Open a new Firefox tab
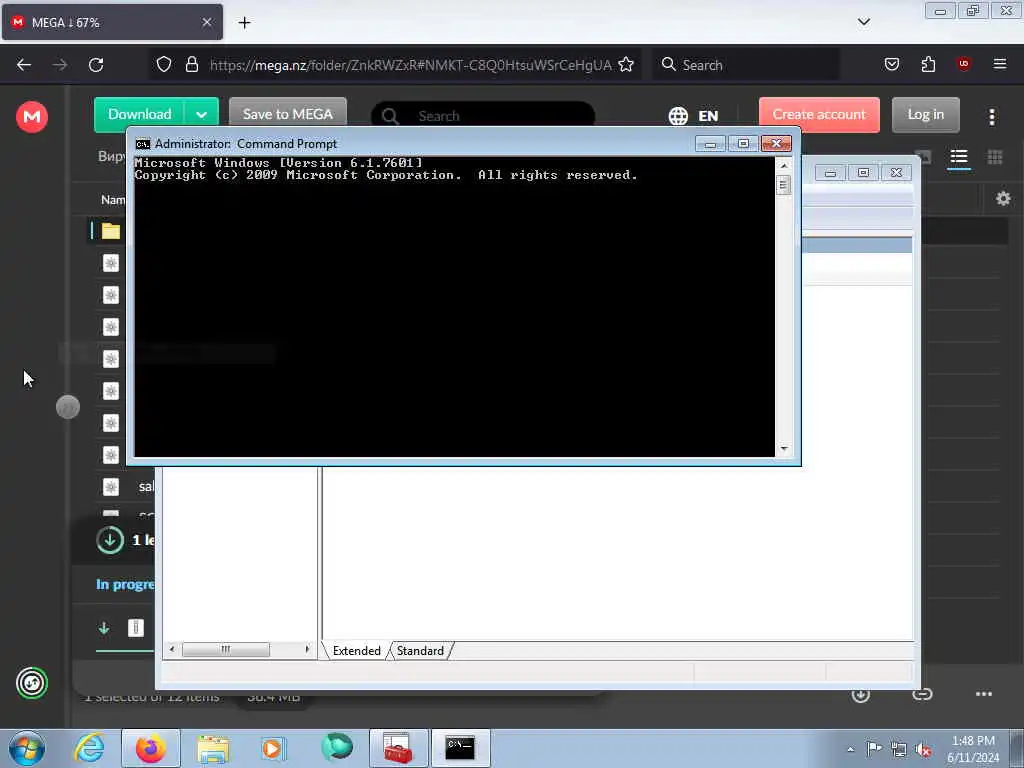Viewport: 1024px width, 768px height. 244,23
